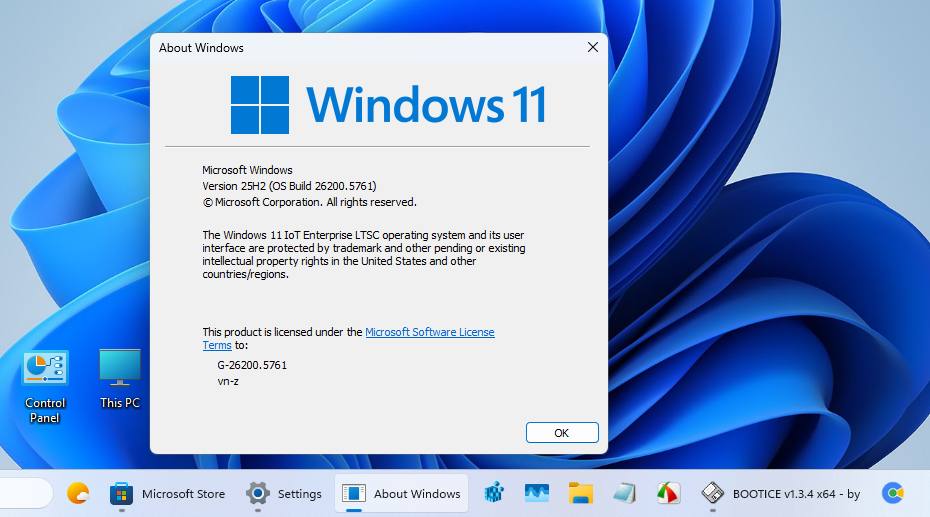Click the About Windows title bar text
The width and height of the screenshot is (930, 517).
point(201,48)
